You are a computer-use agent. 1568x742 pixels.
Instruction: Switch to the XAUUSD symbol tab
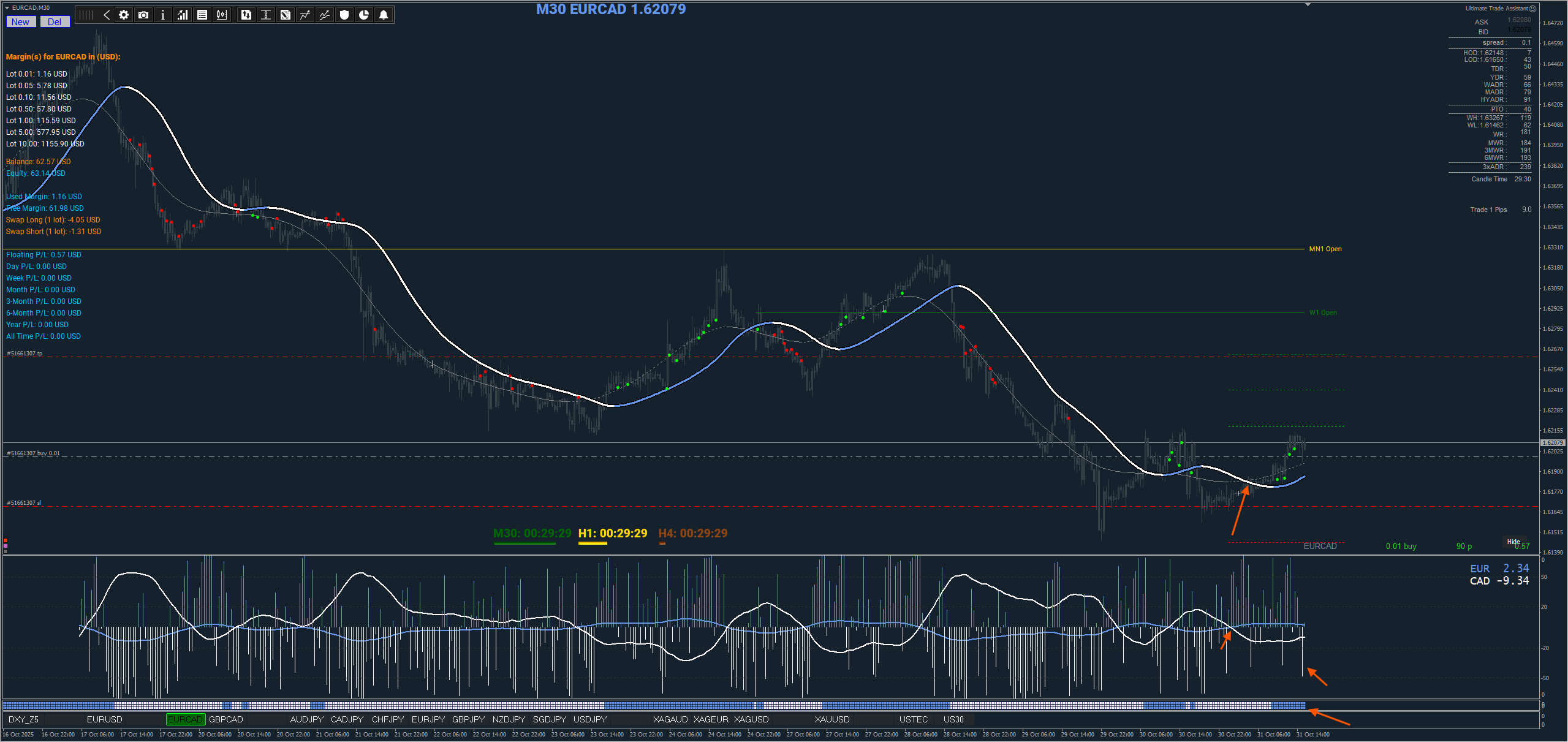pyautogui.click(x=831, y=719)
